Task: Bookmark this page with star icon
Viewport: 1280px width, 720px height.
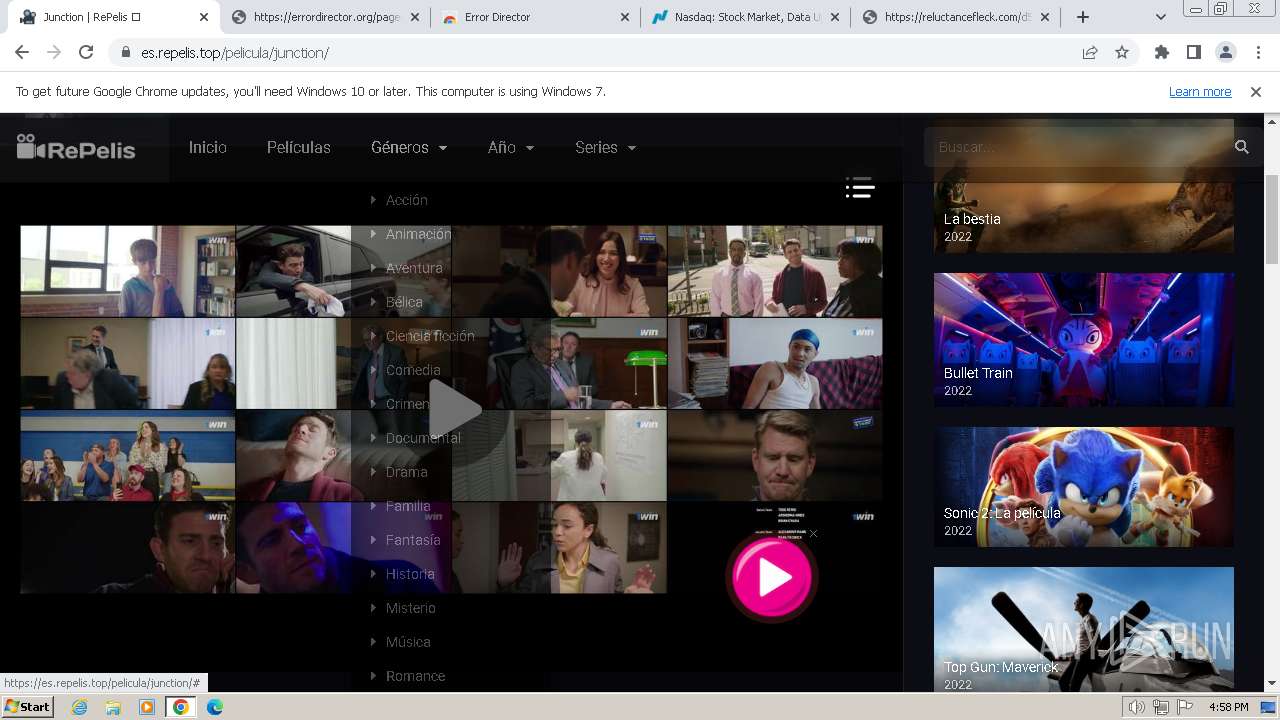Action: coord(1122,52)
